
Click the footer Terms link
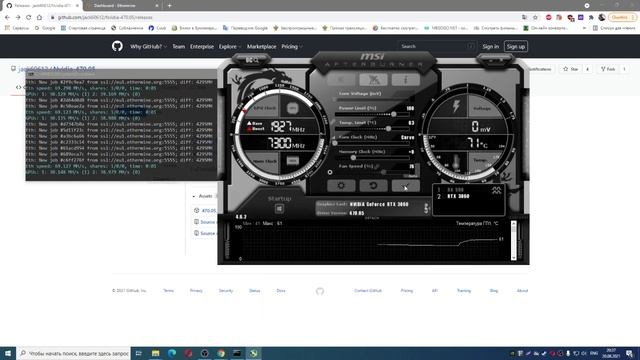click(168, 291)
